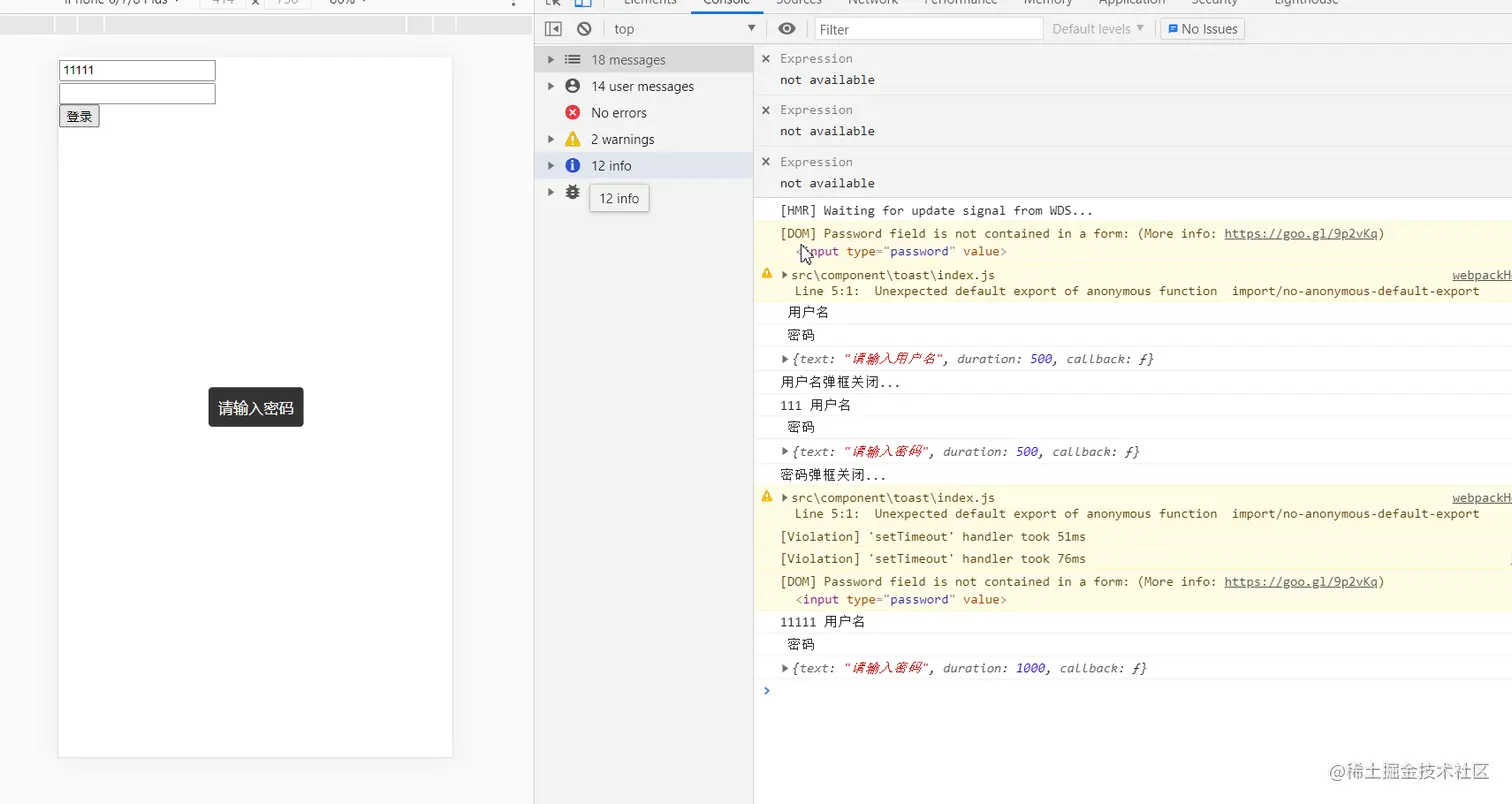Focus the console Filter field
The height and width of the screenshot is (804, 1512).
tap(928, 29)
